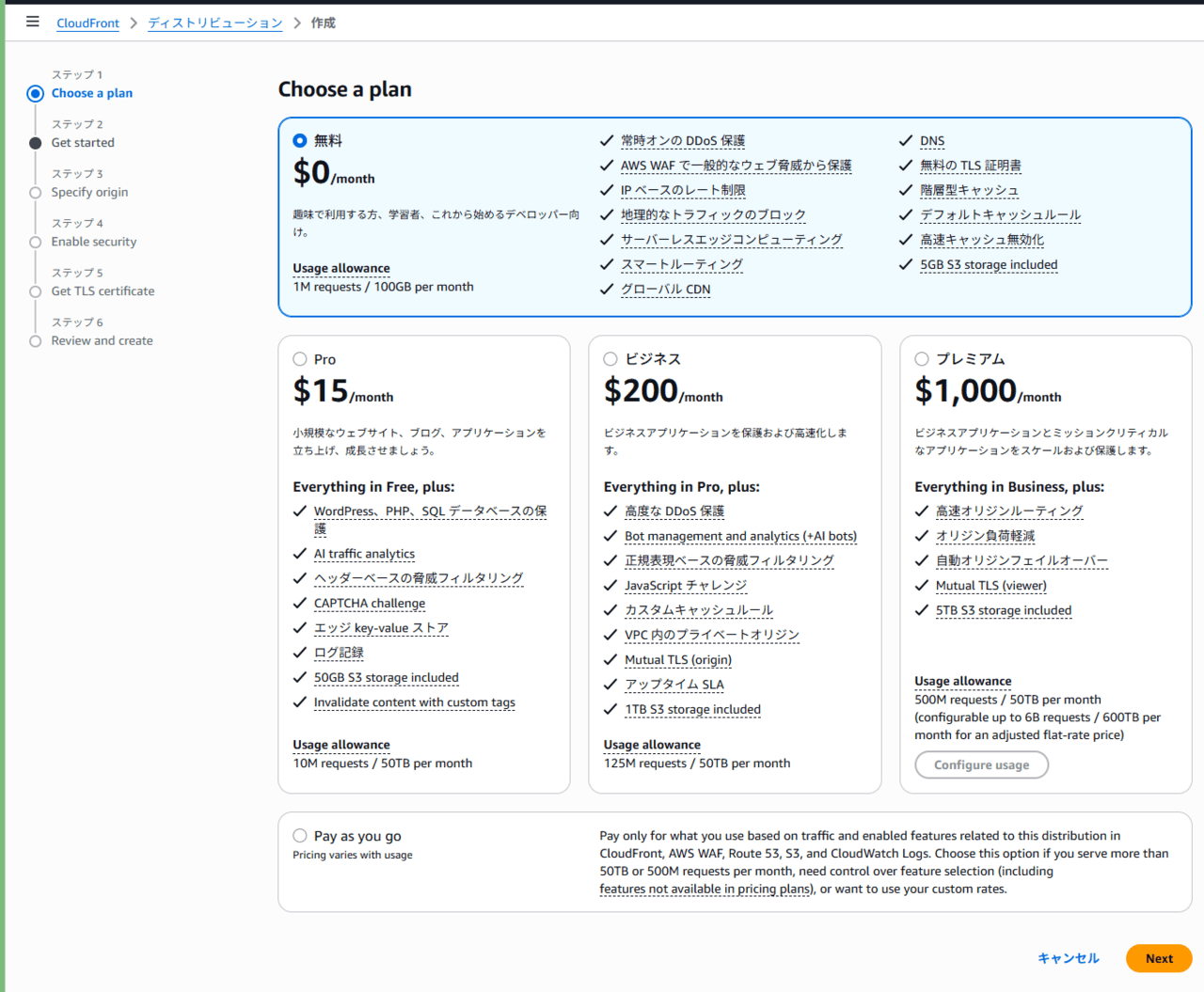Click the 作成 breadcrumb text

click(324, 23)
